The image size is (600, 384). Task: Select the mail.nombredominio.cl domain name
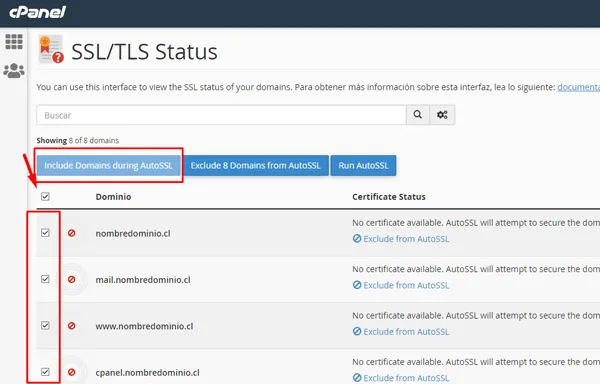143,280
